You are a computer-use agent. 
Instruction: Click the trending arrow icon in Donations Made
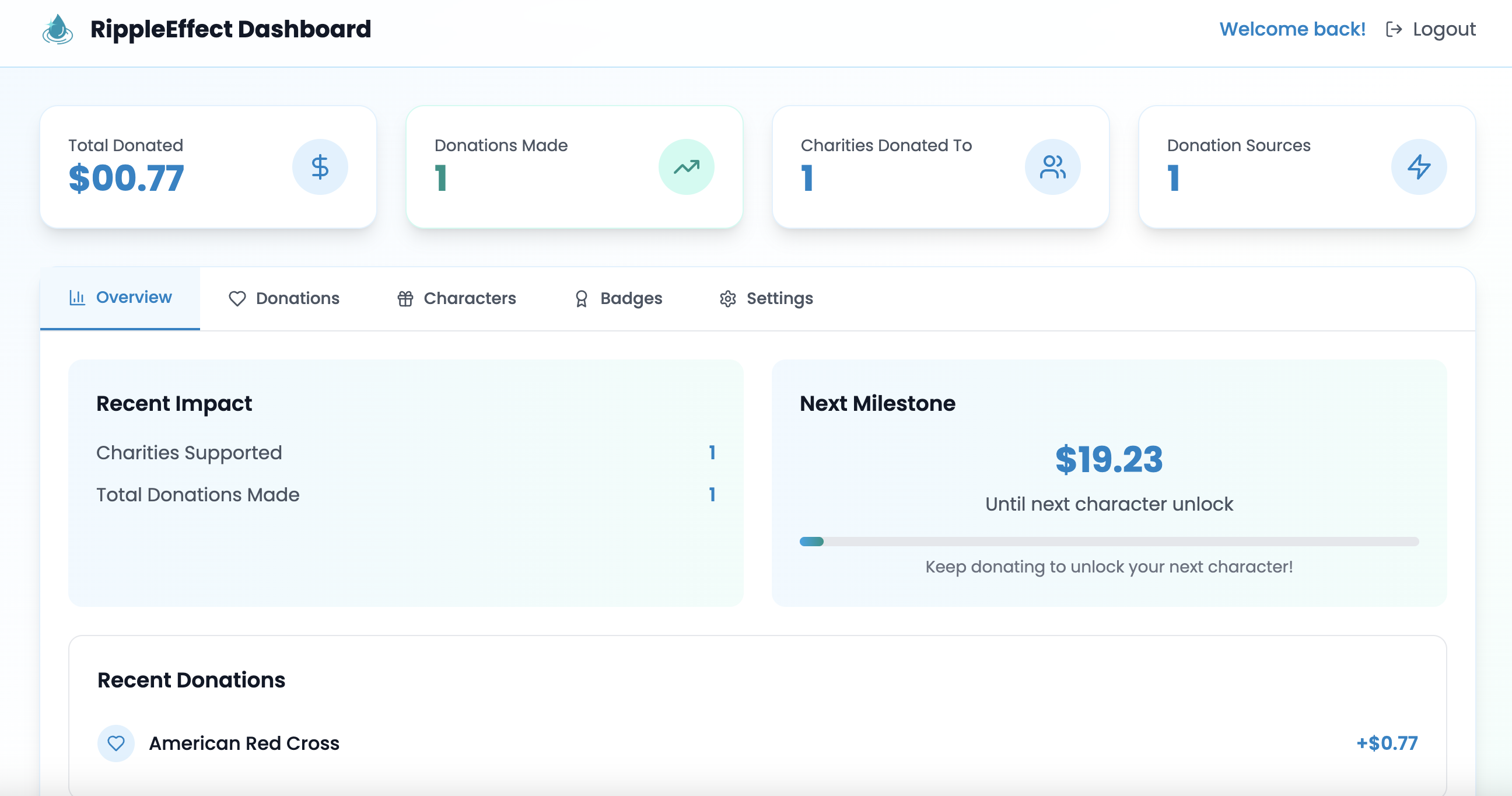[x=686, y=167]
